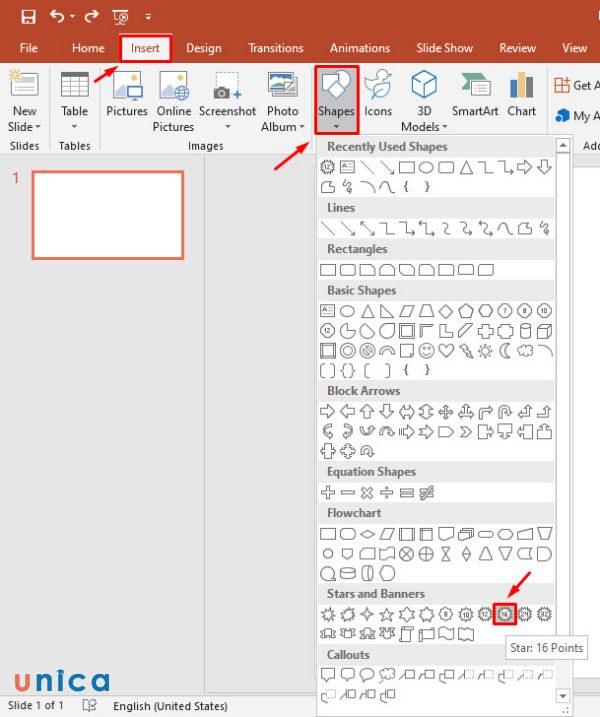Select the 16-point star shape
Image resolution: width=600 pixels, height=717 pixels.
[506, 613]
